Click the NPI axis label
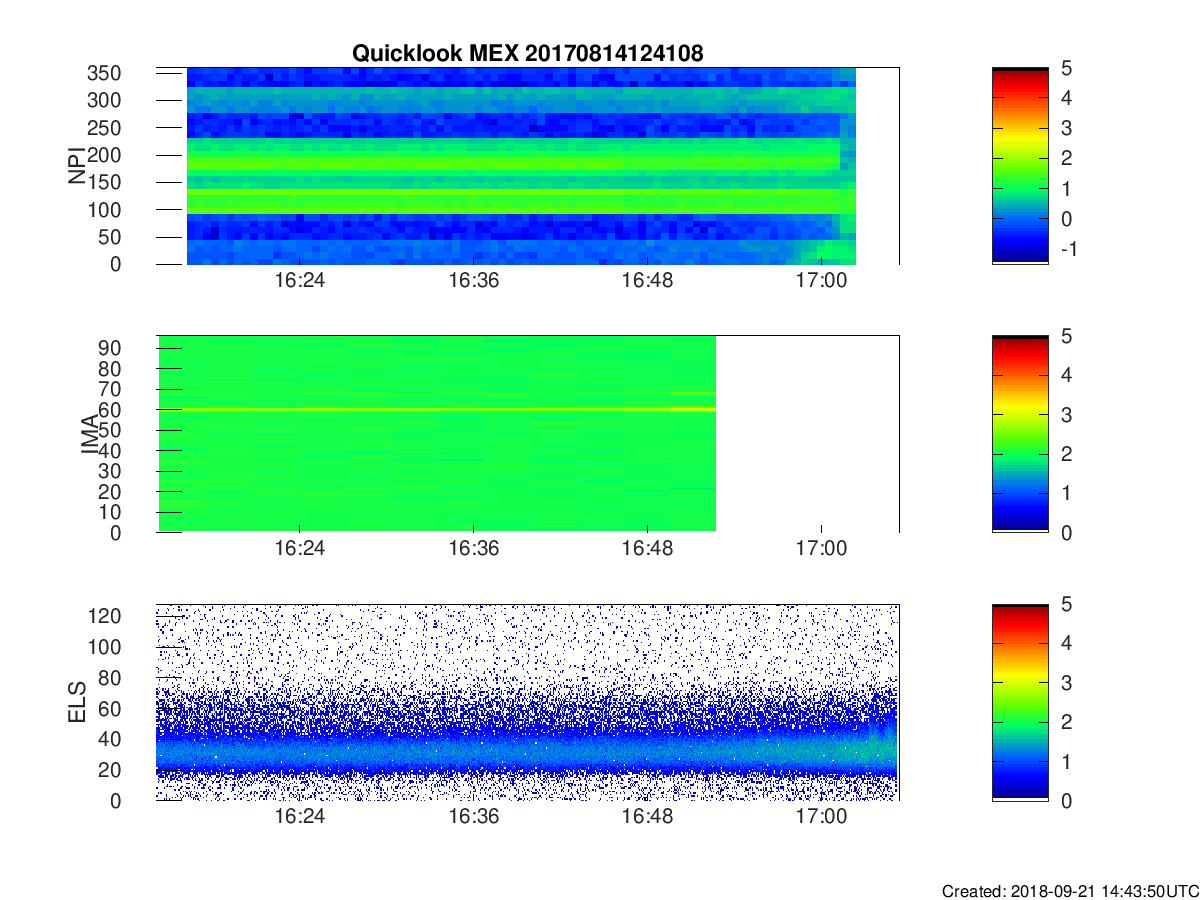 click(76, 166)
